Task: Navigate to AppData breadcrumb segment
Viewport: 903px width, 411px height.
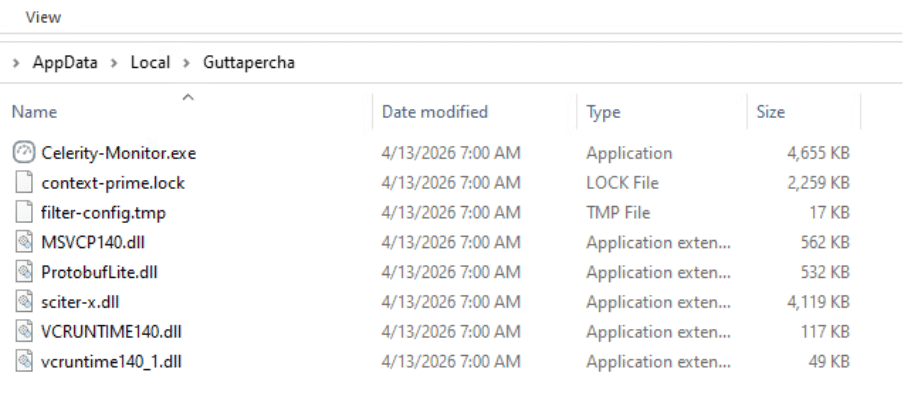Action: click(64, 62)
